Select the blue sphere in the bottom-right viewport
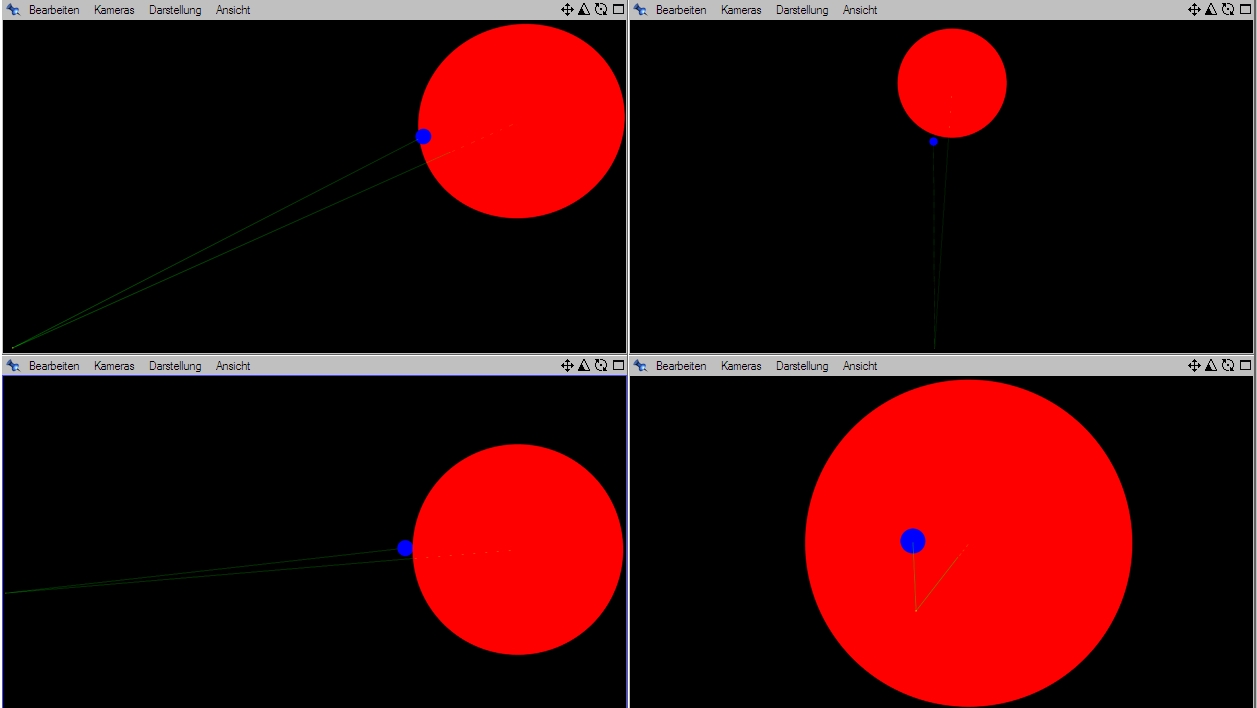Viewport: 1257px width, 708px height. pyautogui.click(x=912, y=541)
